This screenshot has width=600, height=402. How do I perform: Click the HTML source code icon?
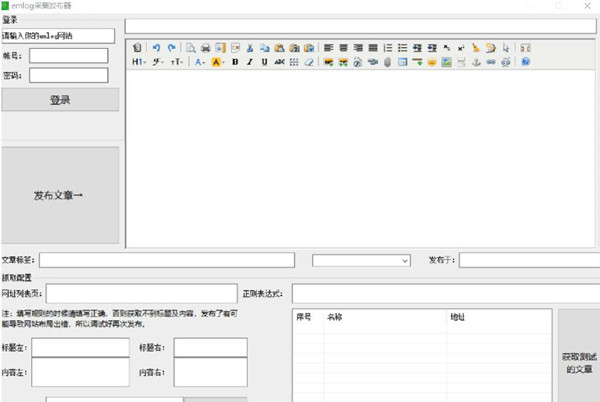(x=137, y=47)
